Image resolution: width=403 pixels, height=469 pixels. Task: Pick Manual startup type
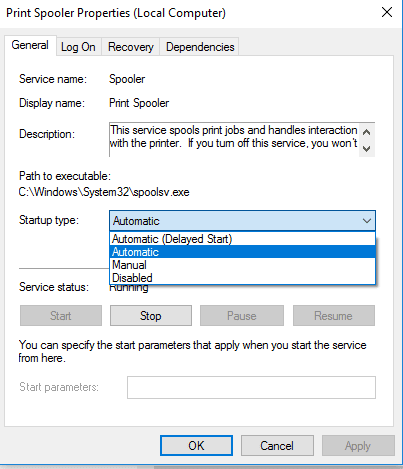[242, 265]
